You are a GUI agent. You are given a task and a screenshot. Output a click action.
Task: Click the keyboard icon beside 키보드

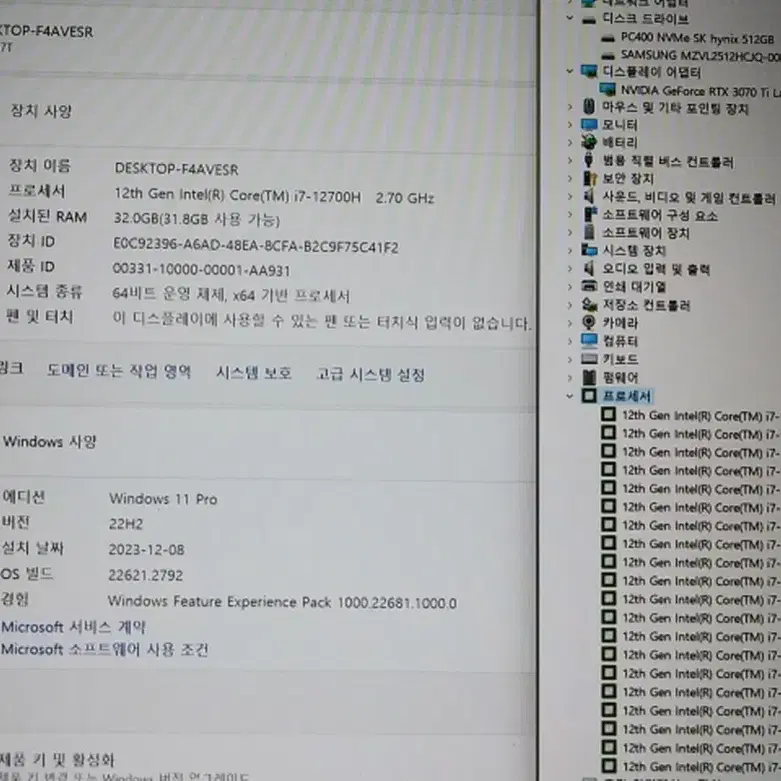(589, 359)
